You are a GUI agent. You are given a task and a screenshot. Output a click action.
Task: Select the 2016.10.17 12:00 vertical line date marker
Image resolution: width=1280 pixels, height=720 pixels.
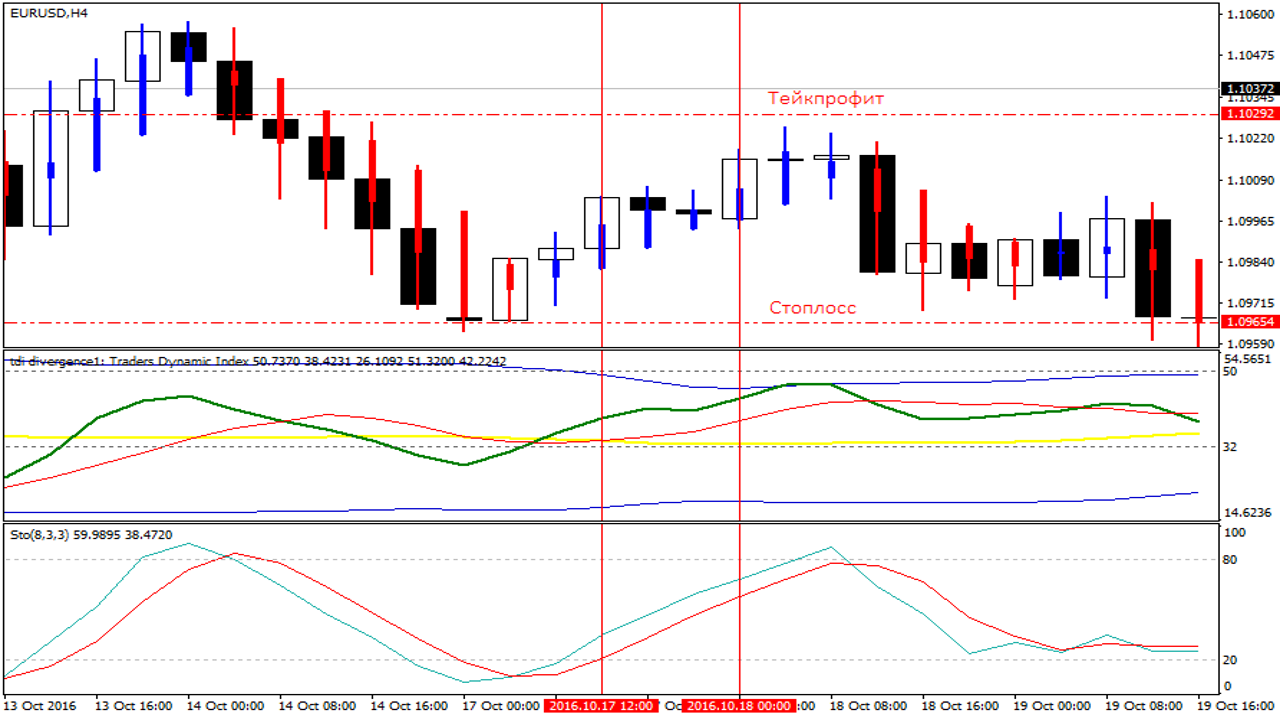[x=602, y=706]
